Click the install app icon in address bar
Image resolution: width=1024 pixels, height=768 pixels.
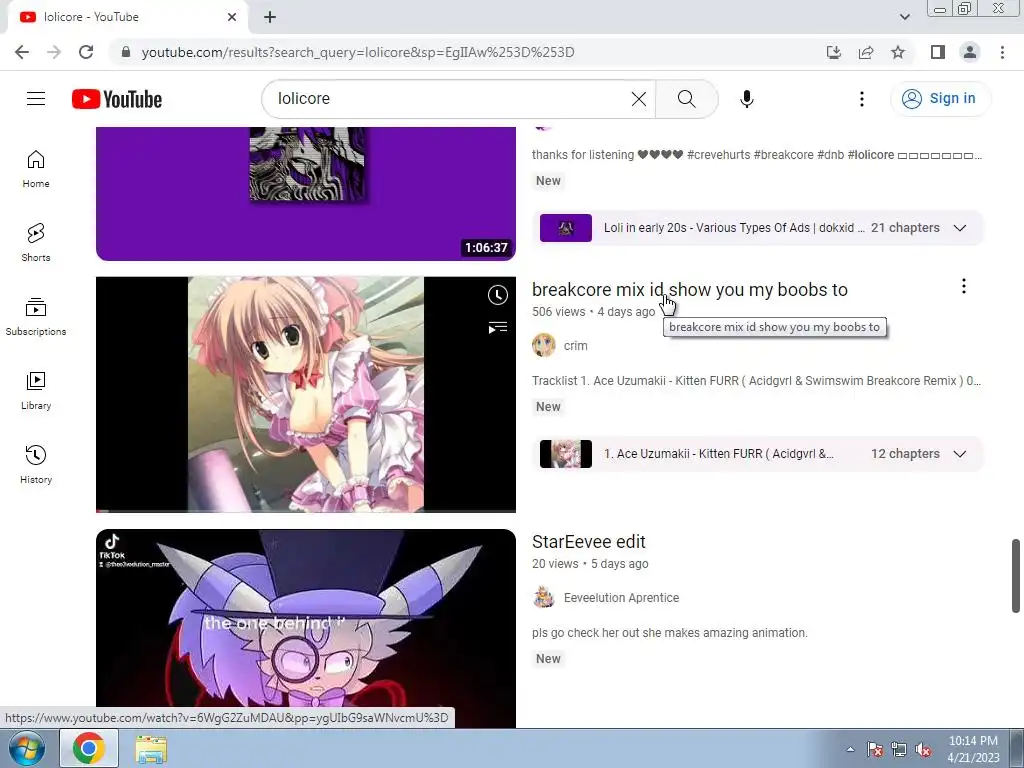pyautogui.click(x=834, y=52)
